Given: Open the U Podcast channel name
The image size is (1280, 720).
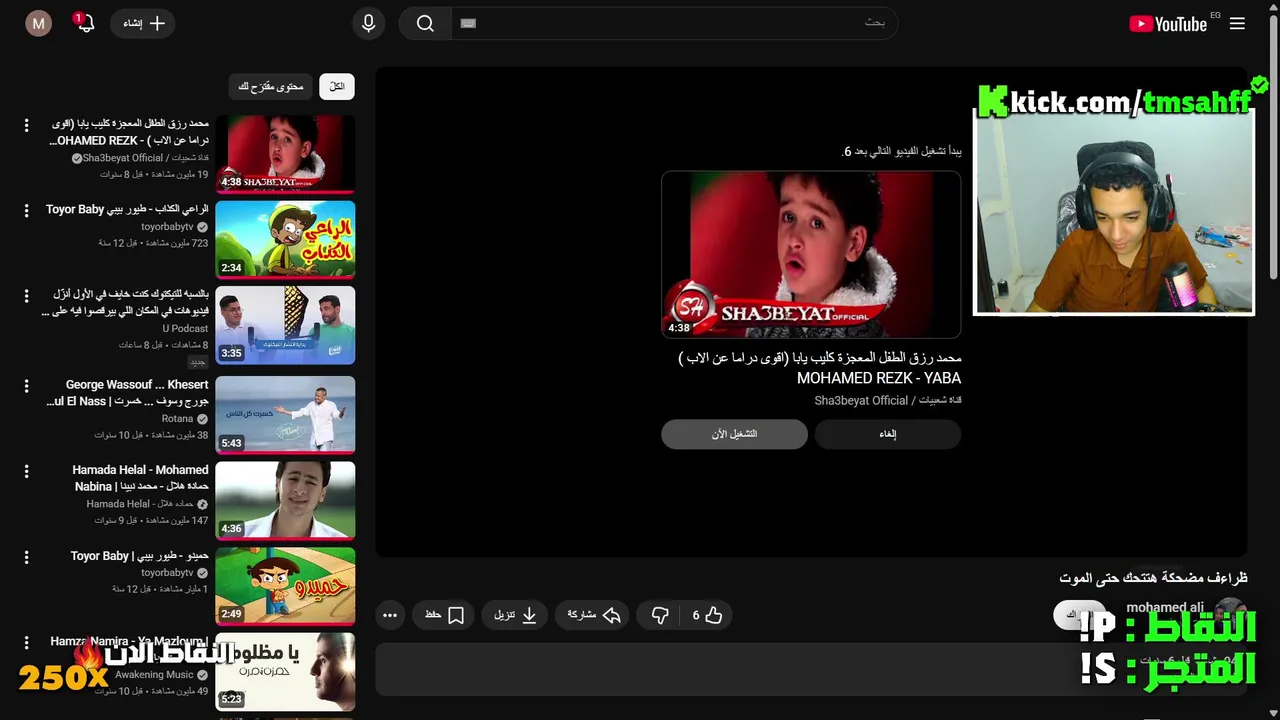Looking at the screenshot, I should [185, 329].
